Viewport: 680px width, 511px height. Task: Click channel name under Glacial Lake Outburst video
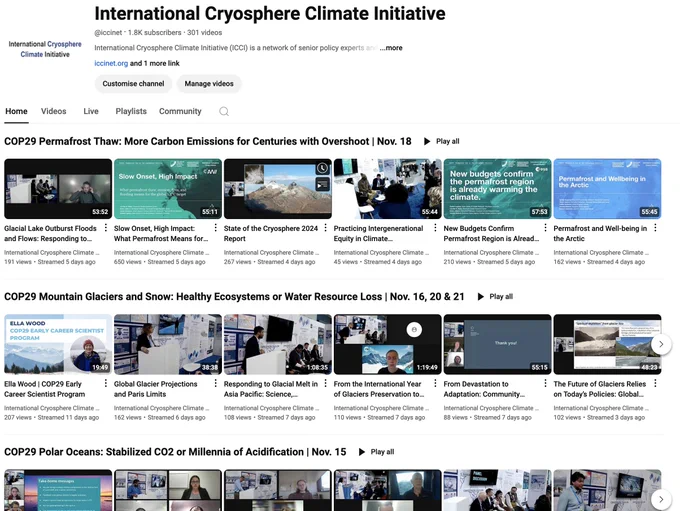52,252
